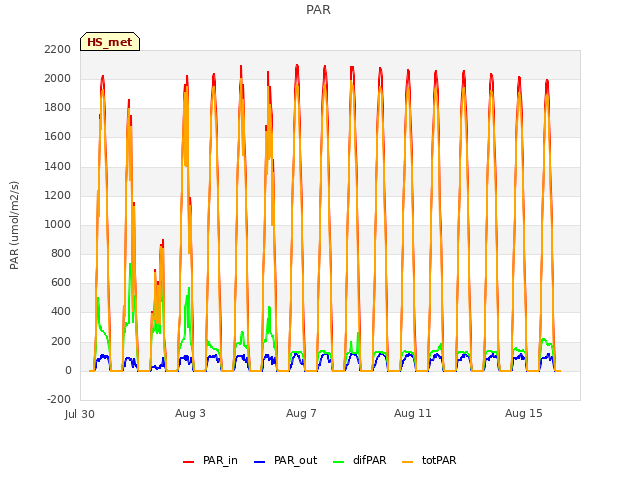
Task: Click the y-axis title PAR (umol/m2/s)
Action: pyautogui.click(x=14, y=225)
